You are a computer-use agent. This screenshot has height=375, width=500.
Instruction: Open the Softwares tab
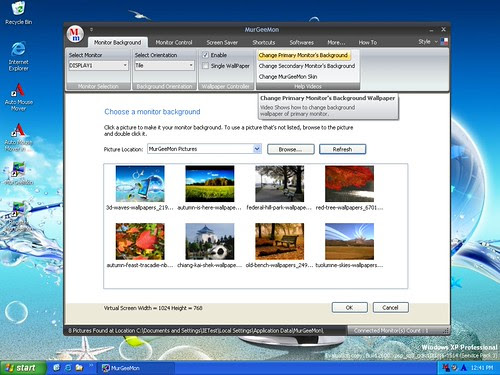[x=301, y=43]
